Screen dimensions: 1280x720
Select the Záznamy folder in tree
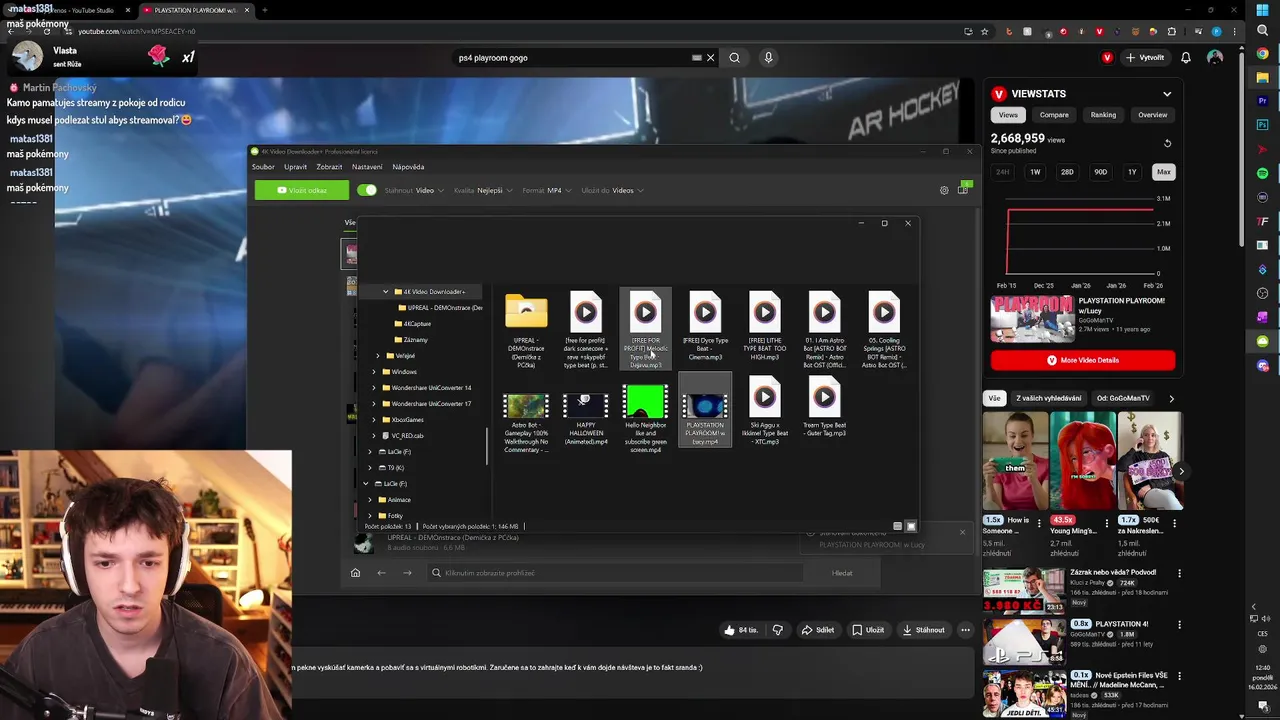[x=410, y=340]
